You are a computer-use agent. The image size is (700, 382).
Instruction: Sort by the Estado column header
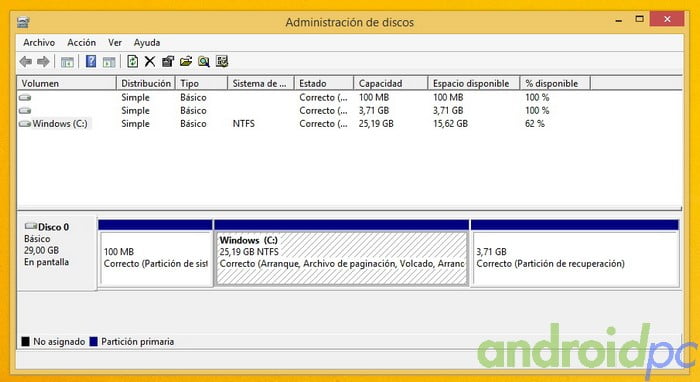[x=324, y=83]
